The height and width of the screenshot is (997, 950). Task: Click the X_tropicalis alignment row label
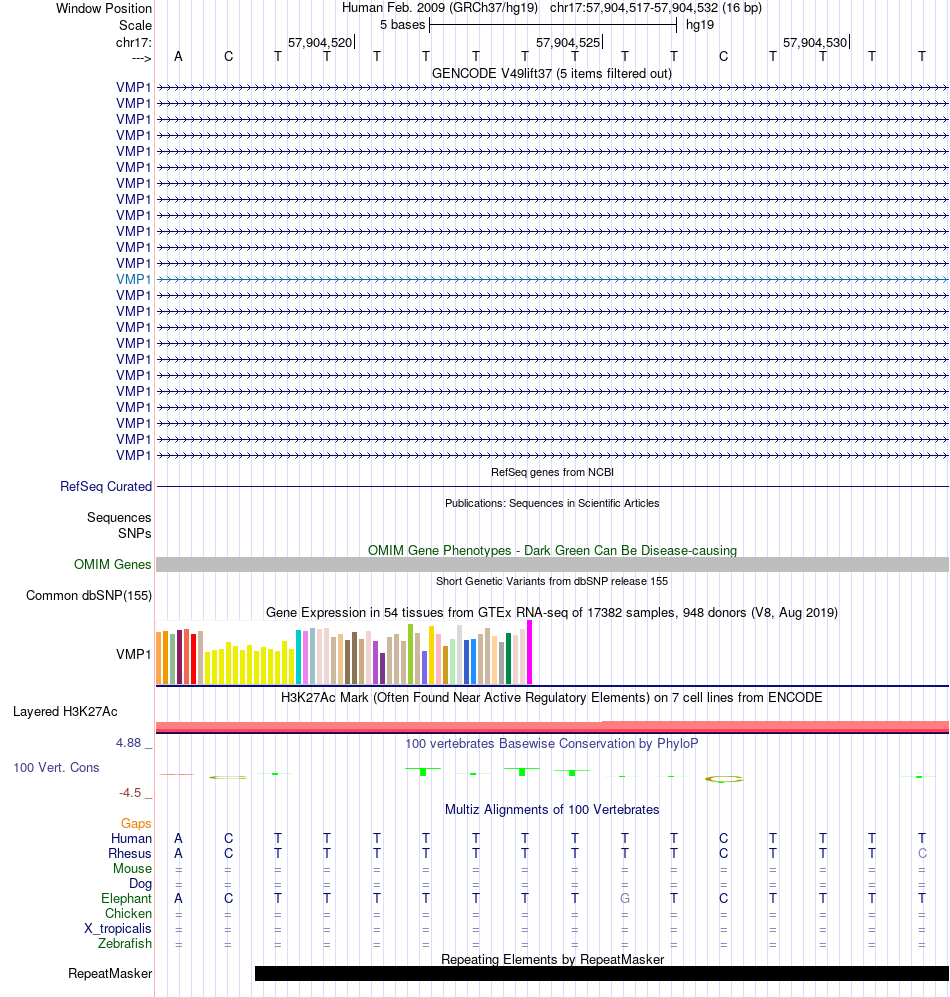coord(118,929)
